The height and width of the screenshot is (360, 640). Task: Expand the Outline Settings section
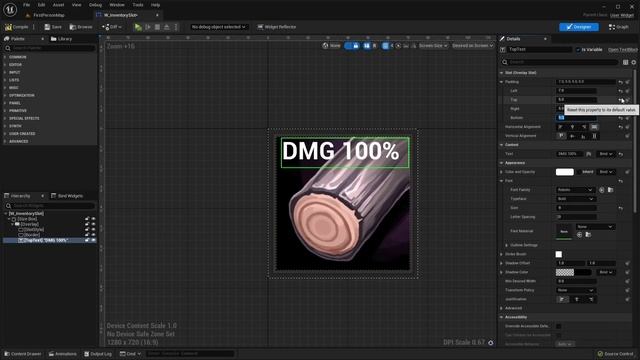click(x=507, y=245)
